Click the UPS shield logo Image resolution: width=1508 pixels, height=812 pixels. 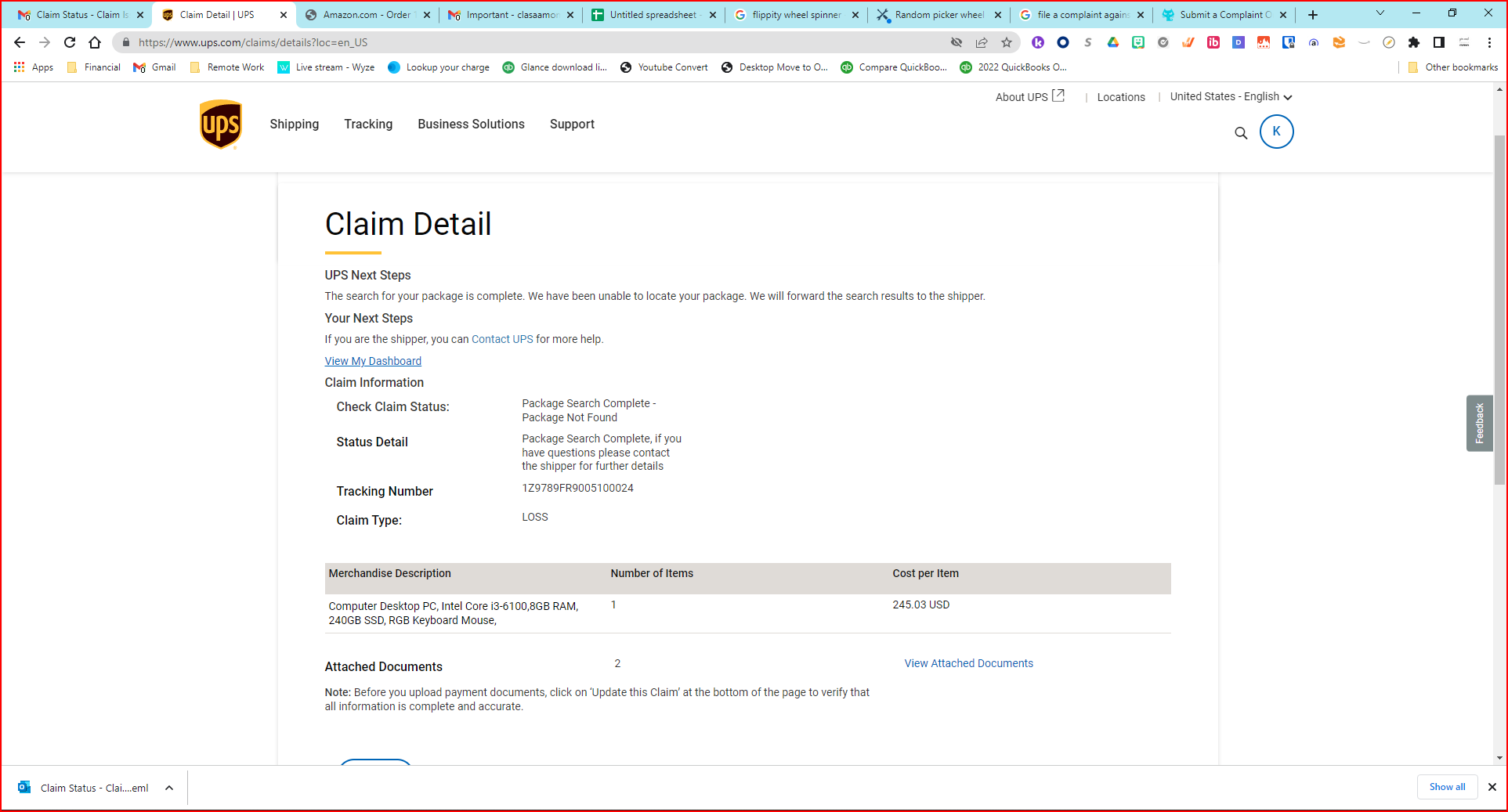click(x=221, y=125)
